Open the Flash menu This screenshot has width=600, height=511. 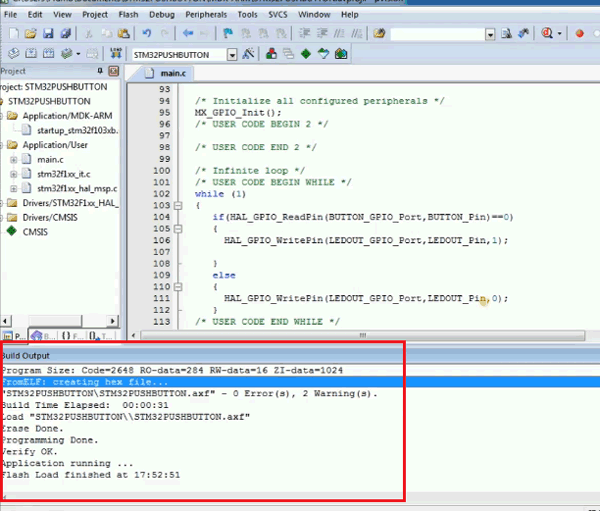pos(129,16)
